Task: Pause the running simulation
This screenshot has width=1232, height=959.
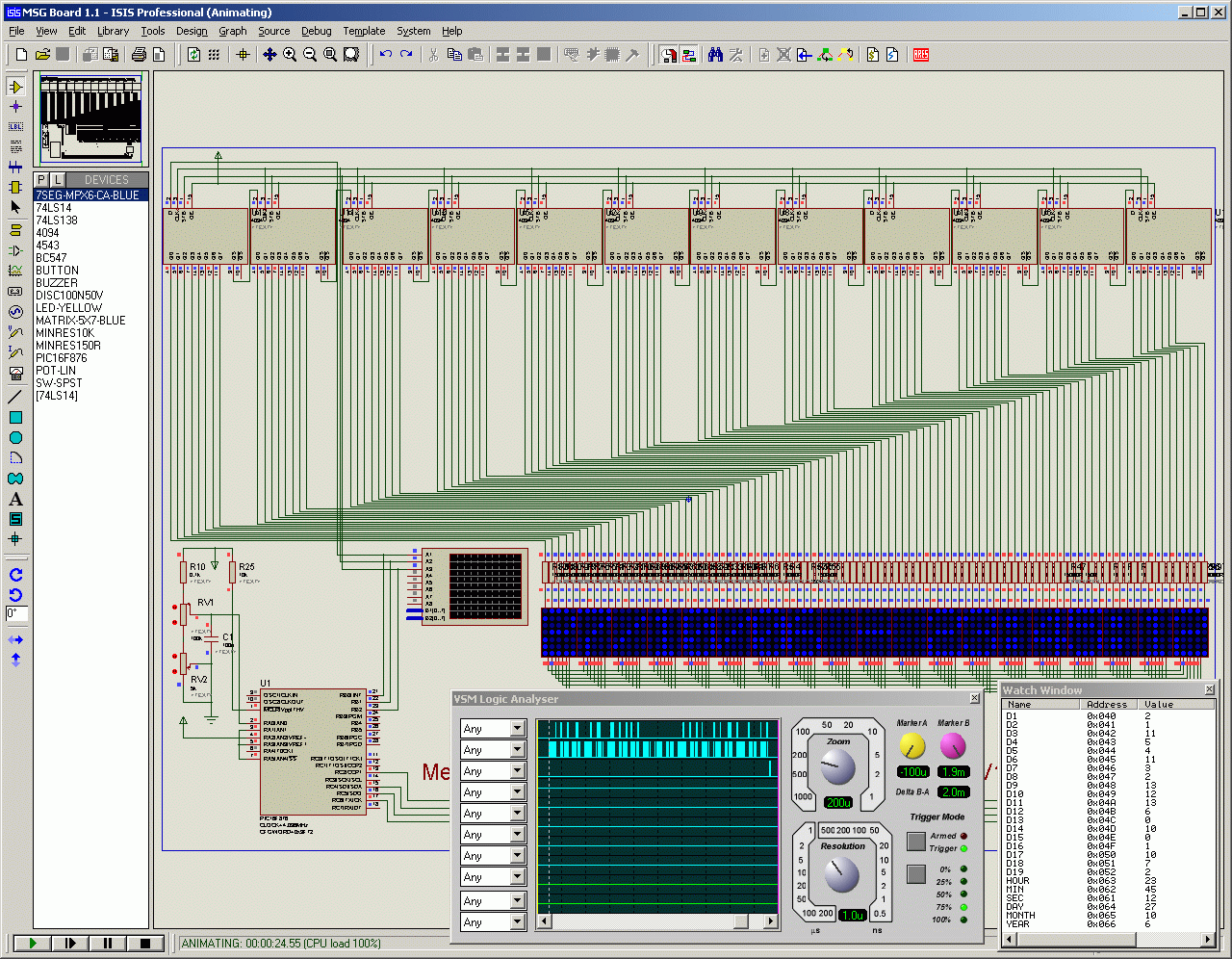Action: pos(108,944)
